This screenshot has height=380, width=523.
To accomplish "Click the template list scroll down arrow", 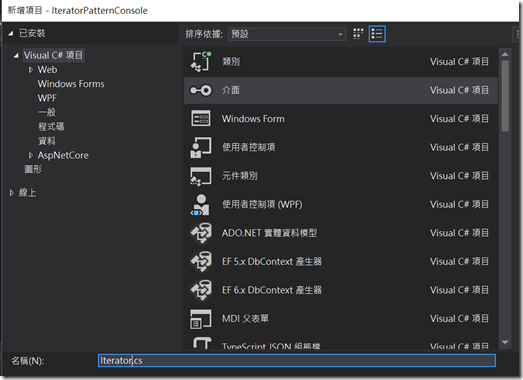I will pos(505,342).
